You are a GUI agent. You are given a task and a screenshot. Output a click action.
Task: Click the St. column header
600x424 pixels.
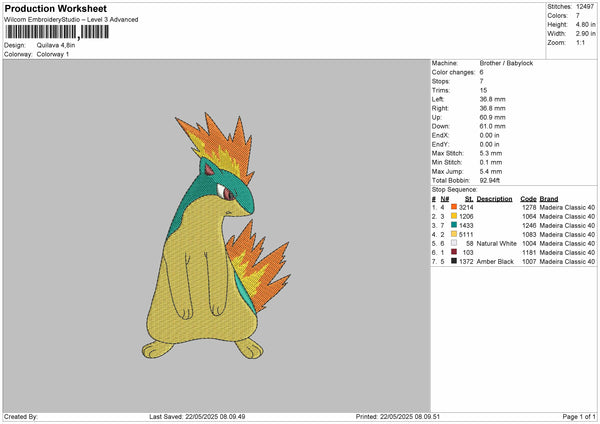pos(469,199)
